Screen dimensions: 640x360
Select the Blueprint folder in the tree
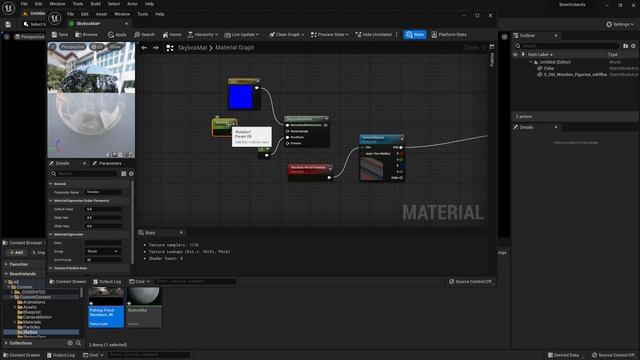pyautogui.click(x=32, y=312)
